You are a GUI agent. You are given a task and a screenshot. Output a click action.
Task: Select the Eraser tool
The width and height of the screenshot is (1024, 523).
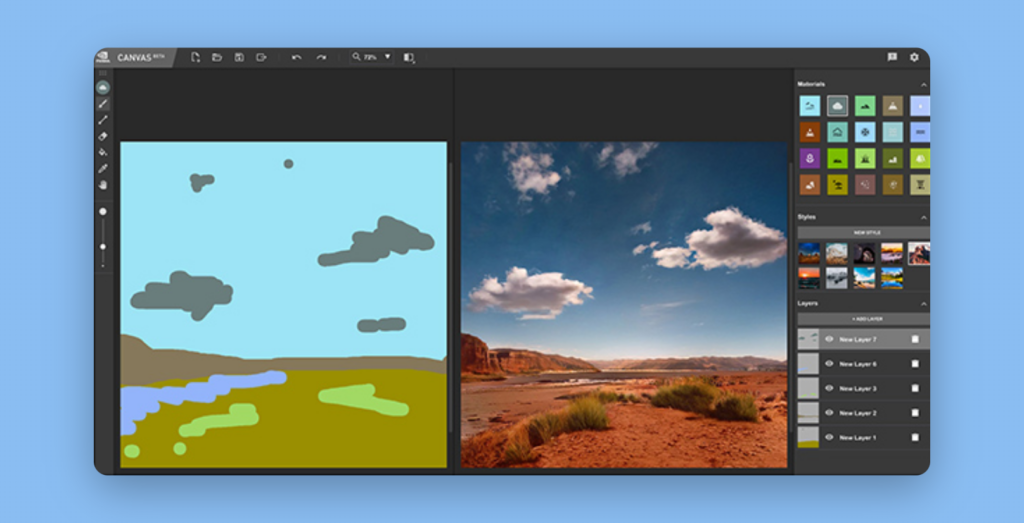(103, 136)
